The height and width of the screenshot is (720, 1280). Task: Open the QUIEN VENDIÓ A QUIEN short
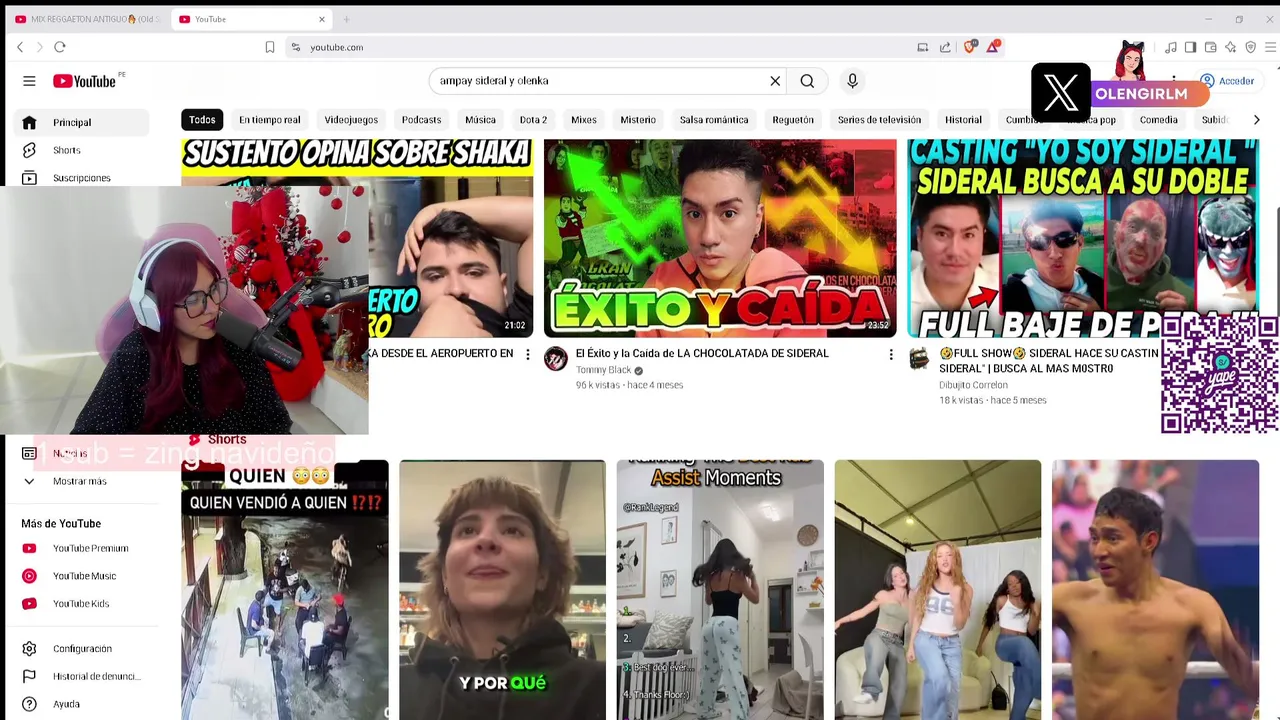pyautogui.click(x=285, y=590)
